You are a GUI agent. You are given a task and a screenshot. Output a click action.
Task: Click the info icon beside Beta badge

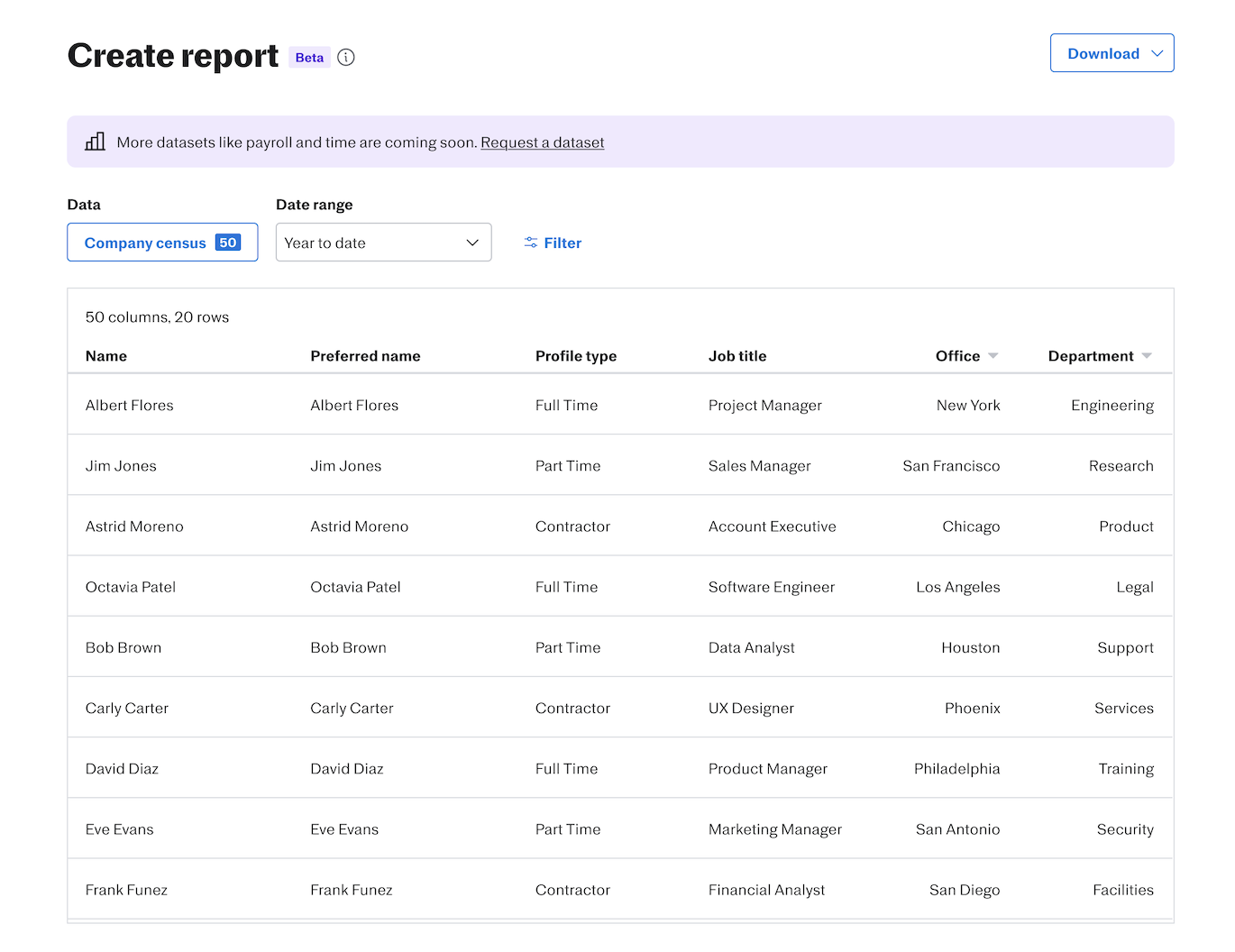pos(346,58)
